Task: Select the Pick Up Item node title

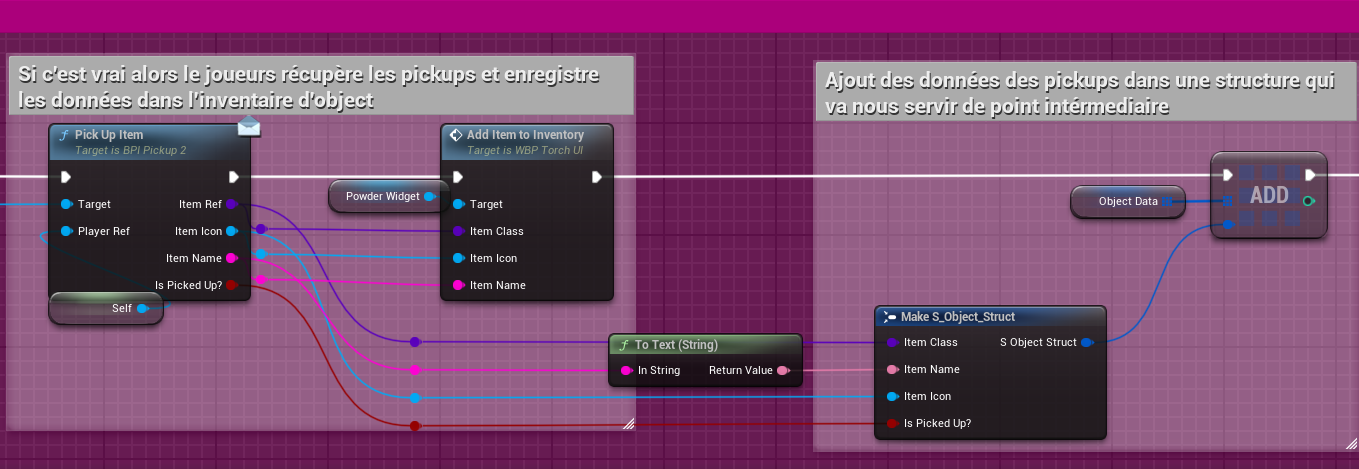Action: [x=109, y=135]
